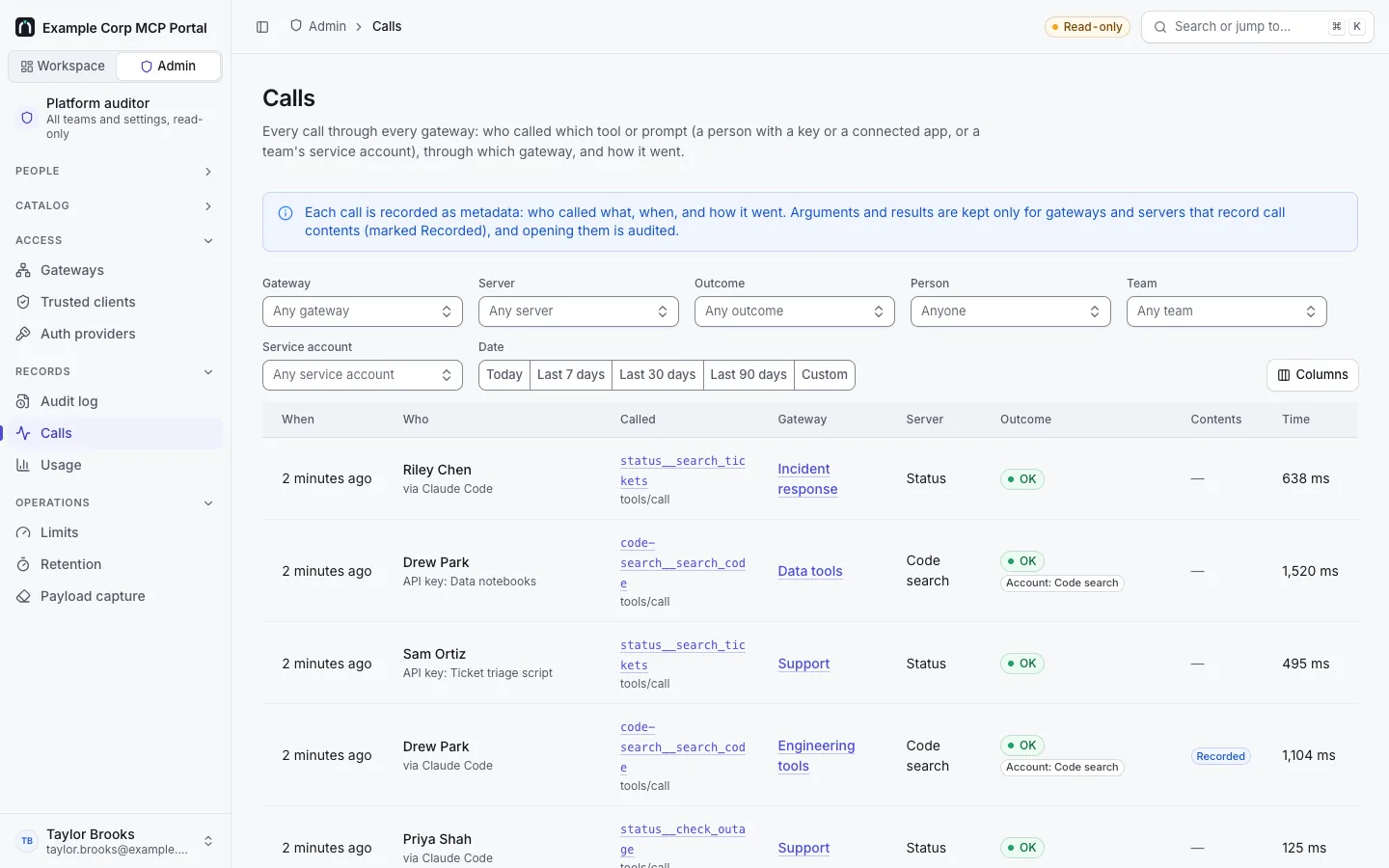Click the search magnifier icon
Viewport: 1389px width, 868px height.
click(1160, 27)
